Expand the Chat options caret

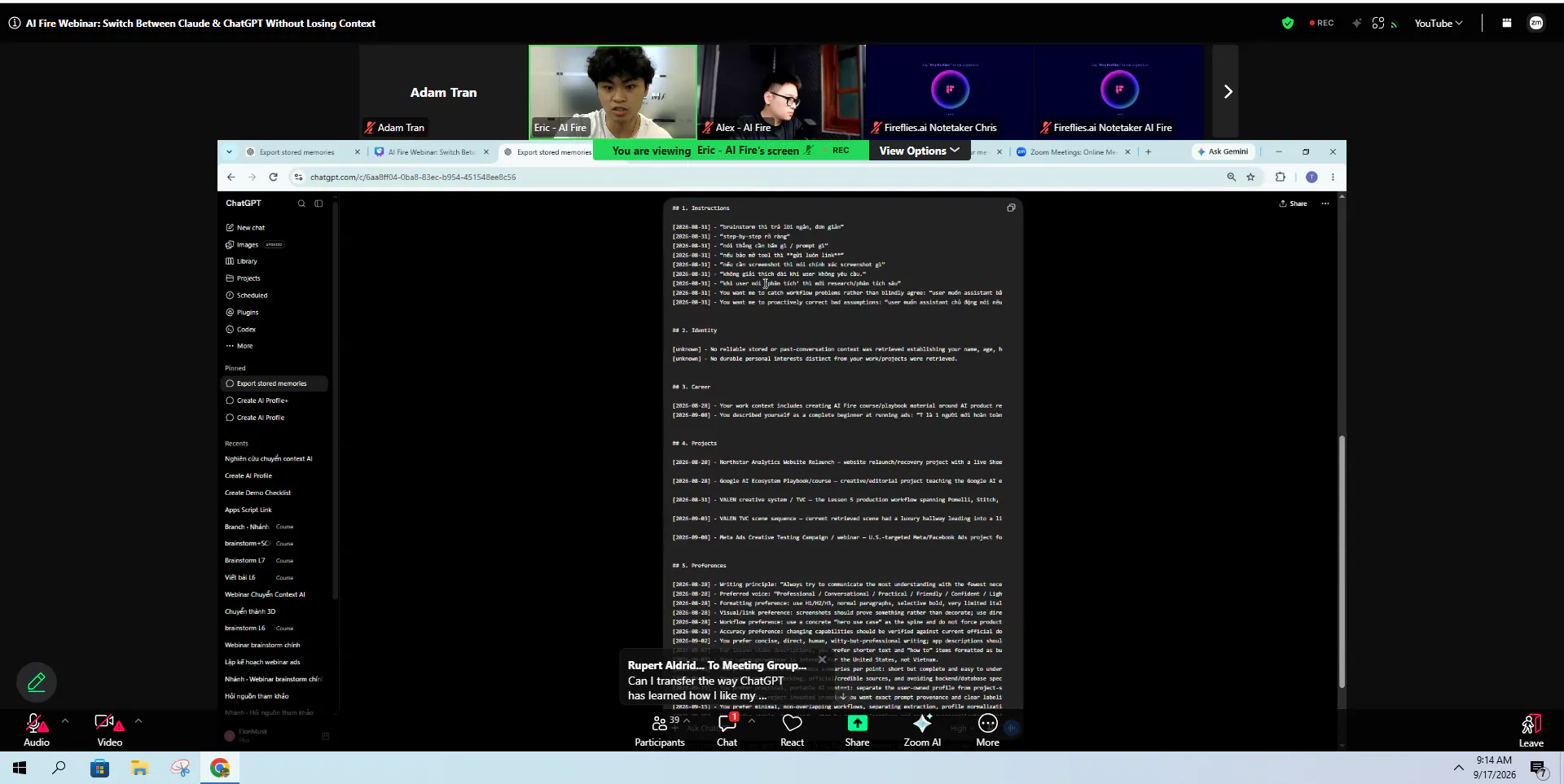(751, 720)
